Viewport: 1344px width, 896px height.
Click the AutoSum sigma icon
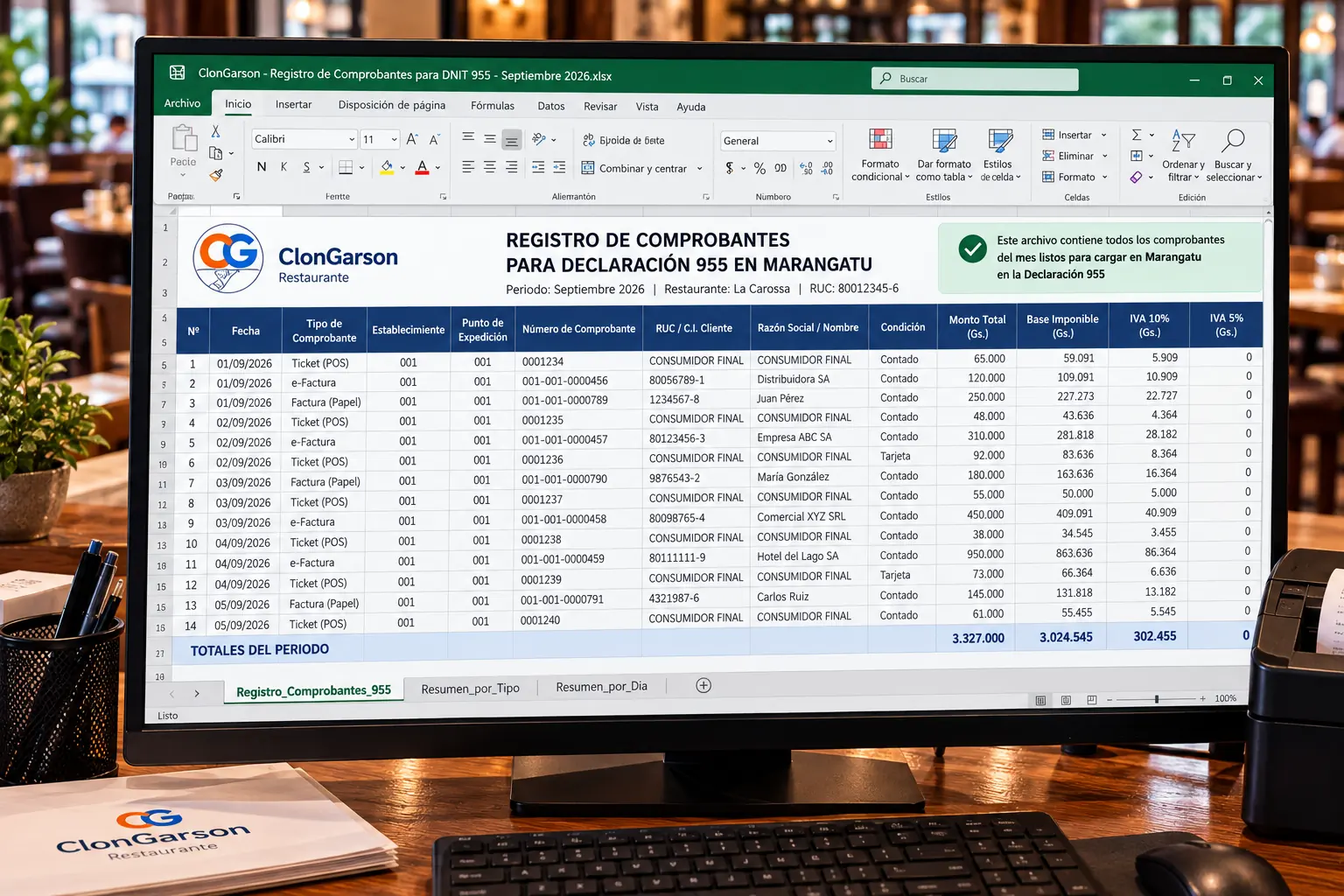click(x=1137, y=135)
